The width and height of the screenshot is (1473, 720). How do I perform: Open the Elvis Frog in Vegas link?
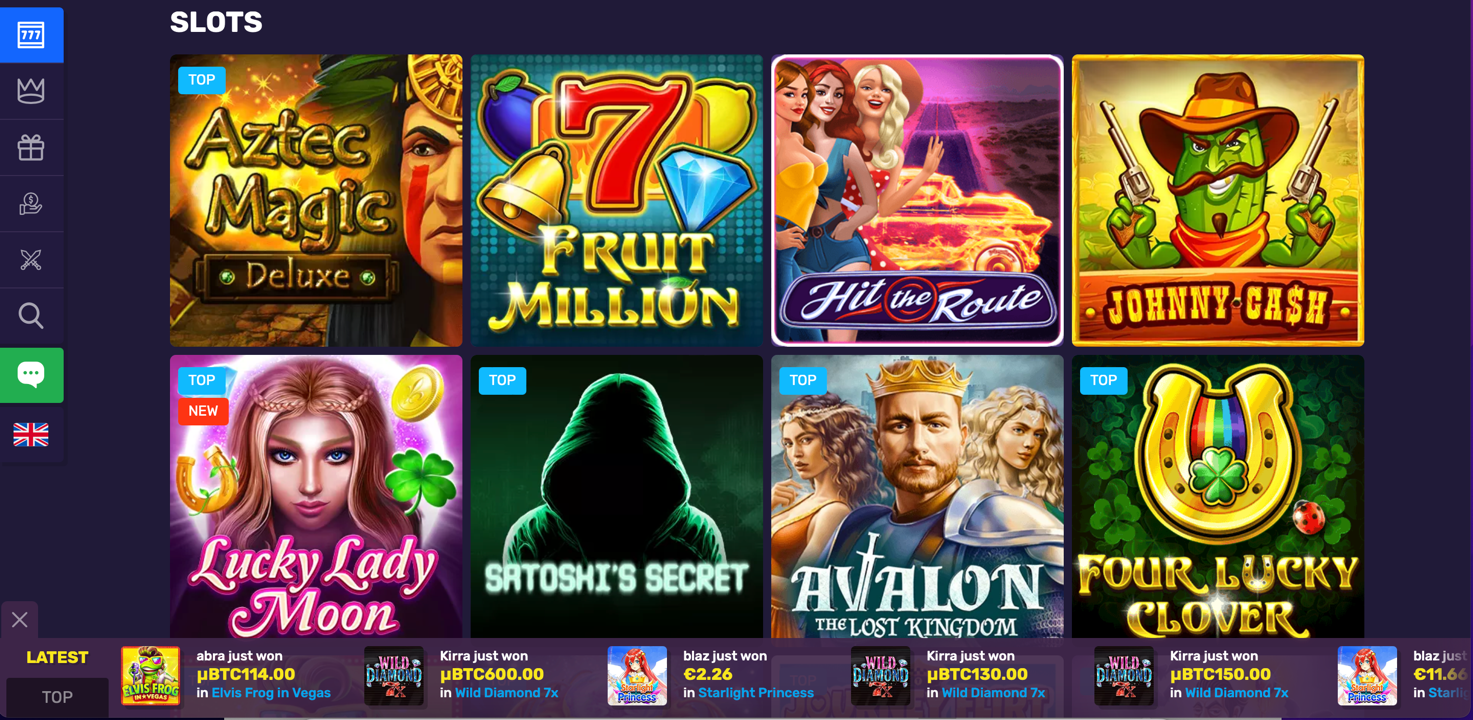(x=271, y=693)
